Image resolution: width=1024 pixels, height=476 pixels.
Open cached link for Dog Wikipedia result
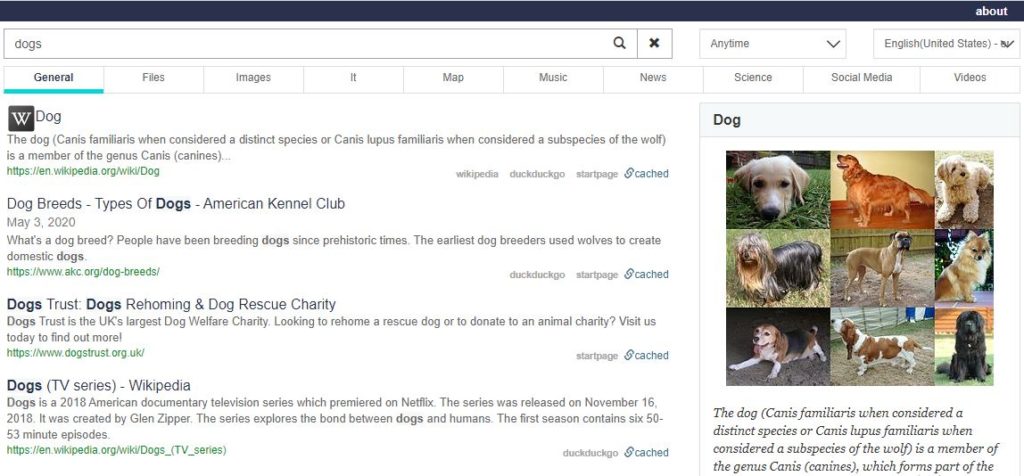(647, 174)
